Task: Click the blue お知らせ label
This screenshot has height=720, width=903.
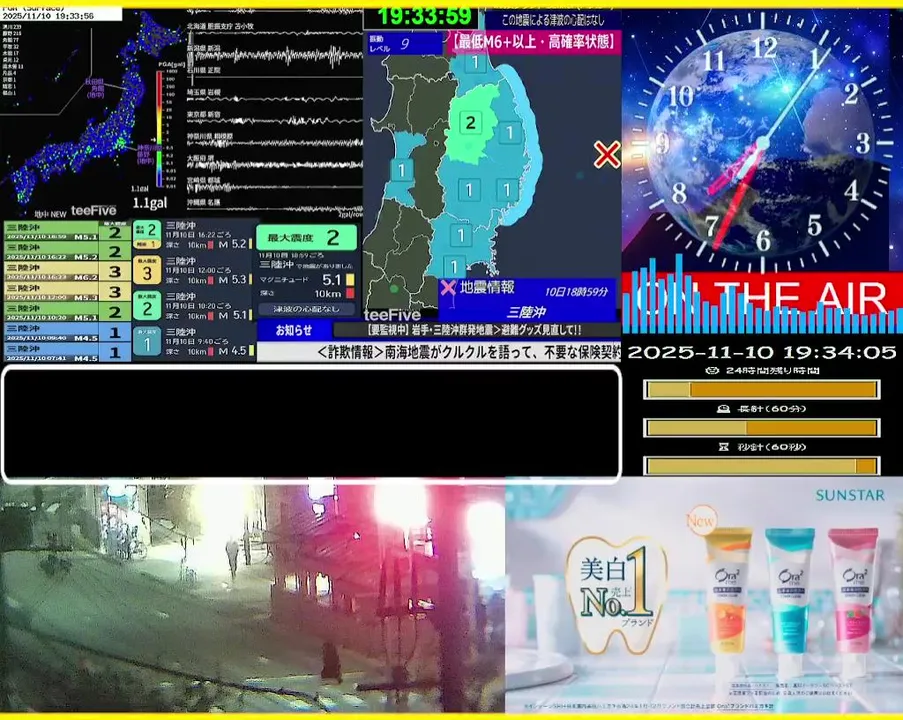Action: pos(294,330)
